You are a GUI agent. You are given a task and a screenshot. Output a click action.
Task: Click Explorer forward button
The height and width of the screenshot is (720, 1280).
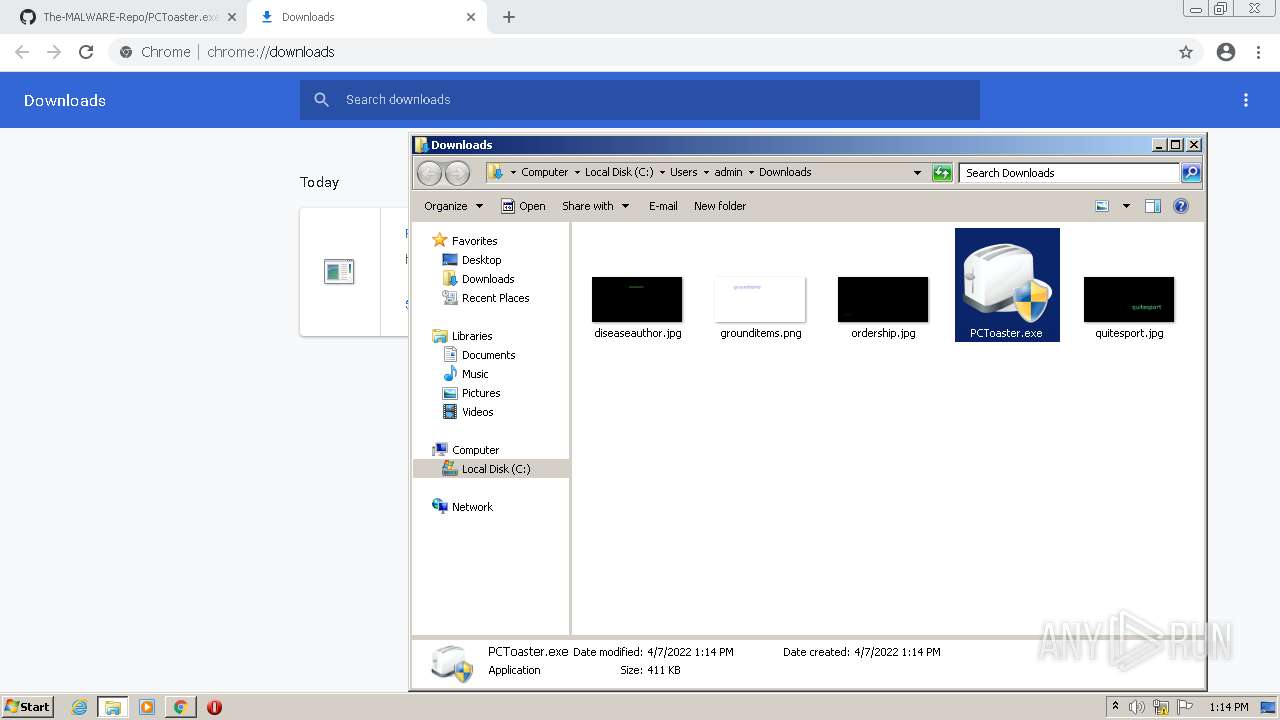coord(457,173)
